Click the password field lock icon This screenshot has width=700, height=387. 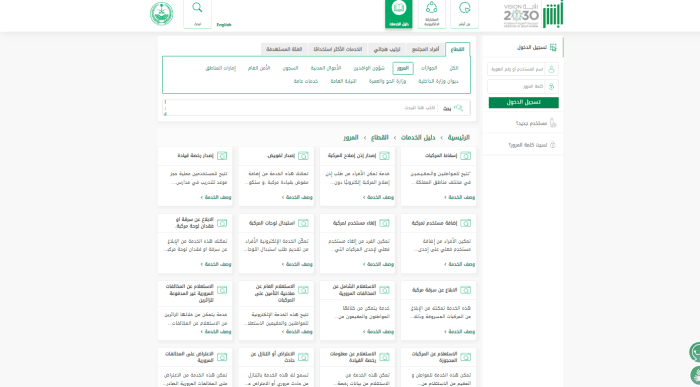[x=551, y=86]
